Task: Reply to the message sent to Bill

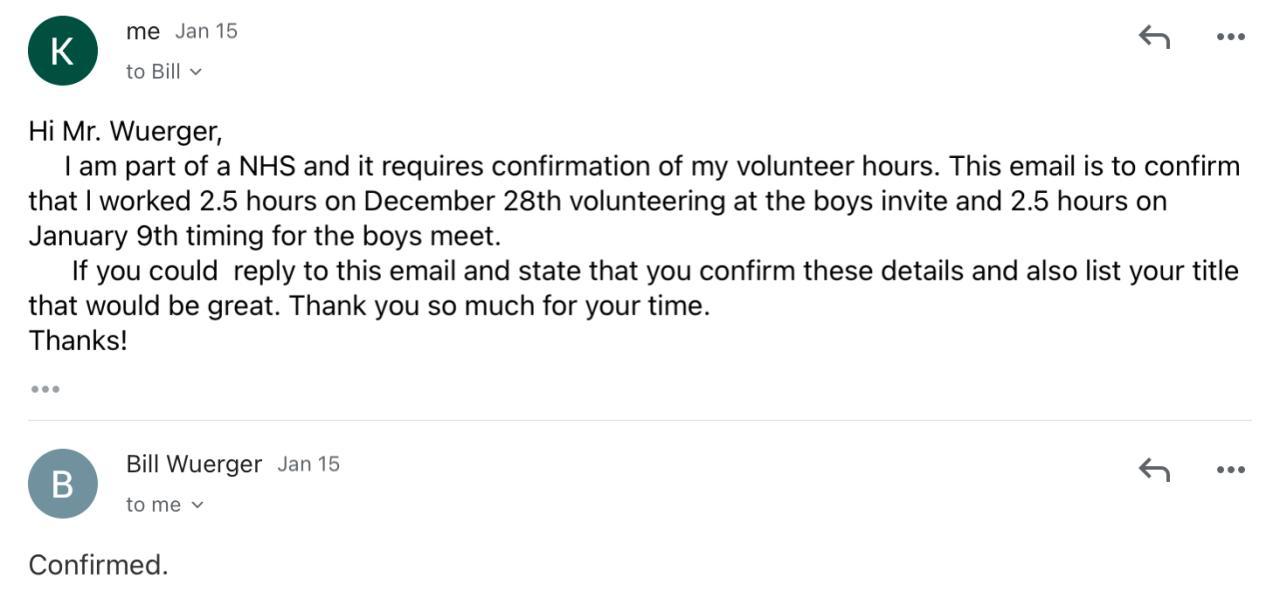Action: pyautogui.click(x=1154, y=37)
